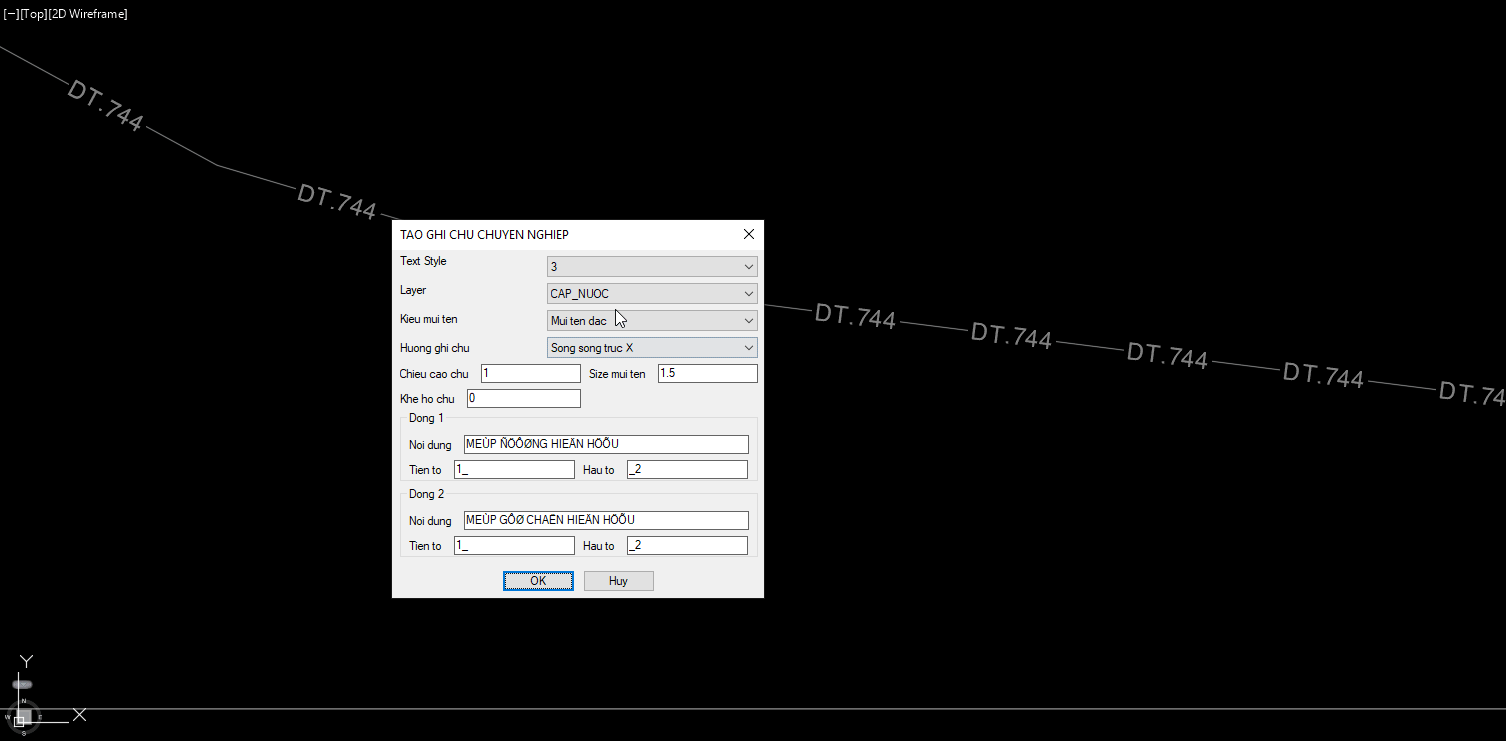The width and height of the screenshot is (1506, 741).
Task: Click the Dong 1 Tien to field
Action: (x=514, y=469)
